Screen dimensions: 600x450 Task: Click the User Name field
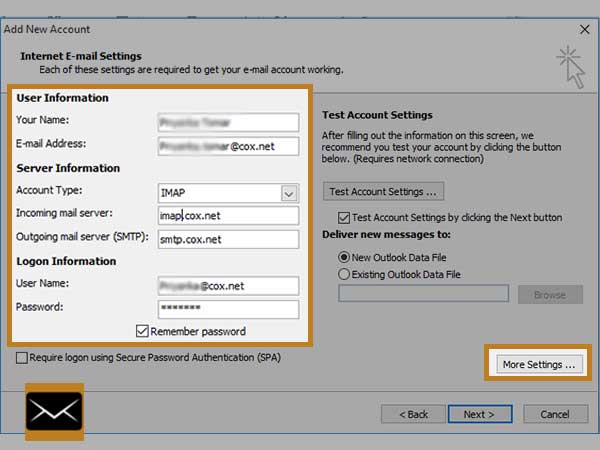pos(228,286)
